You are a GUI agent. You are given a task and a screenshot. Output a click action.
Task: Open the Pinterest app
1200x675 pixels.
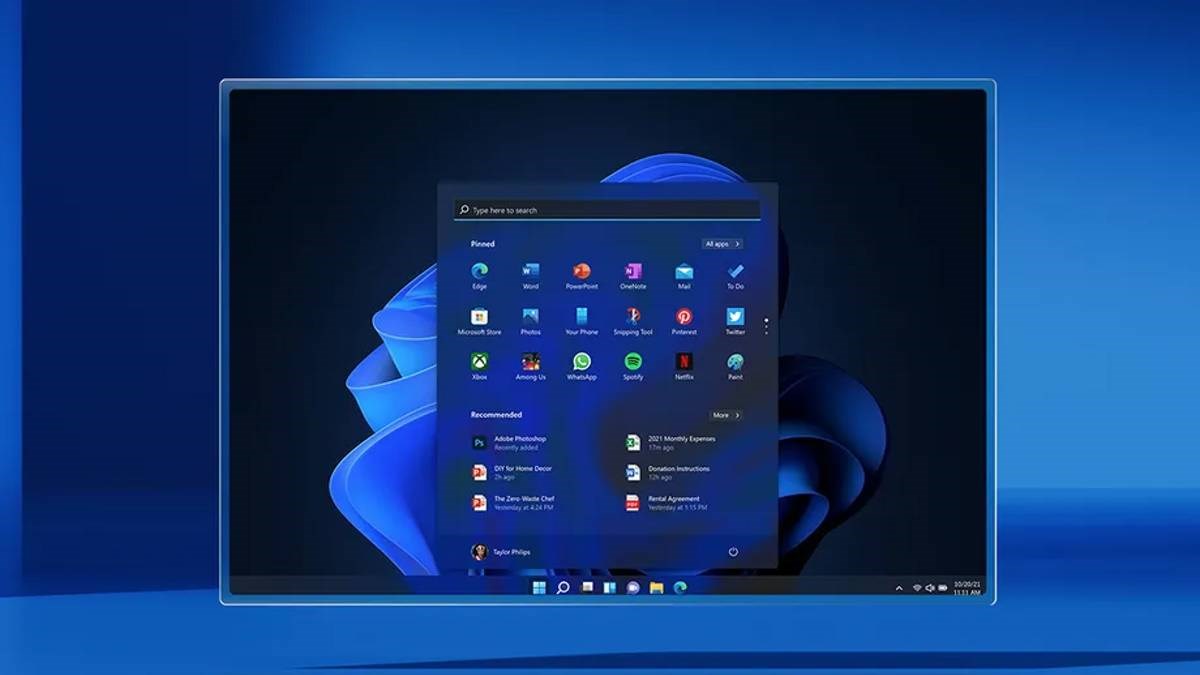[684, 321]
